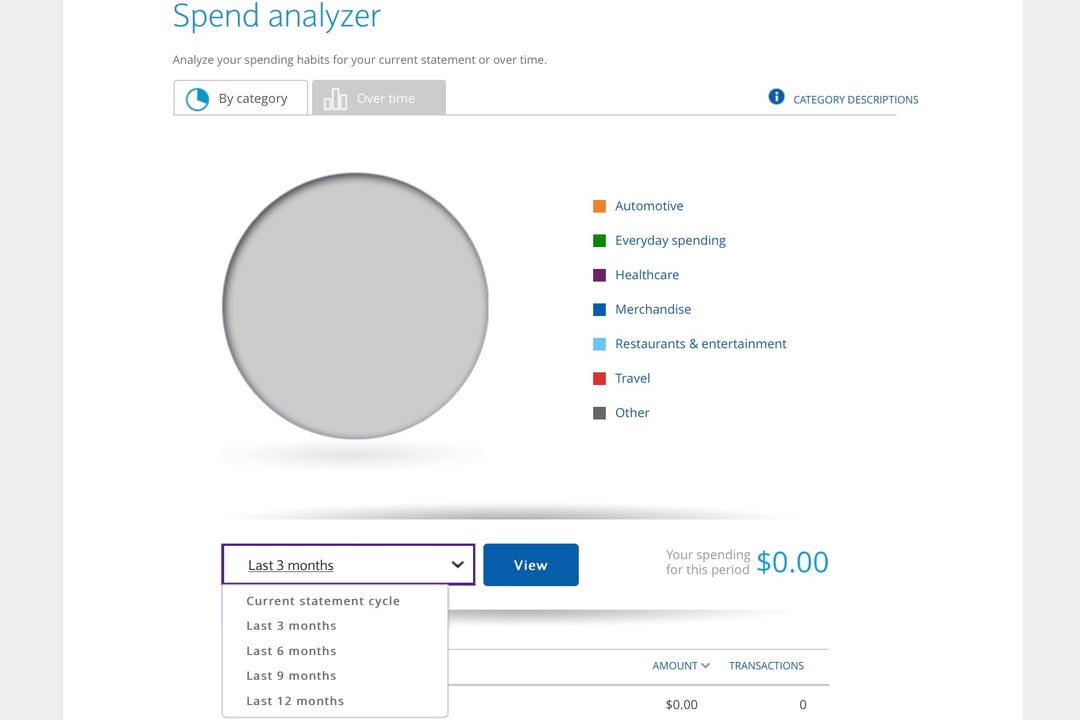Click the TRANSACTIONS column header
Viewport: 1080px width, 720px height.
pos(766,665)
